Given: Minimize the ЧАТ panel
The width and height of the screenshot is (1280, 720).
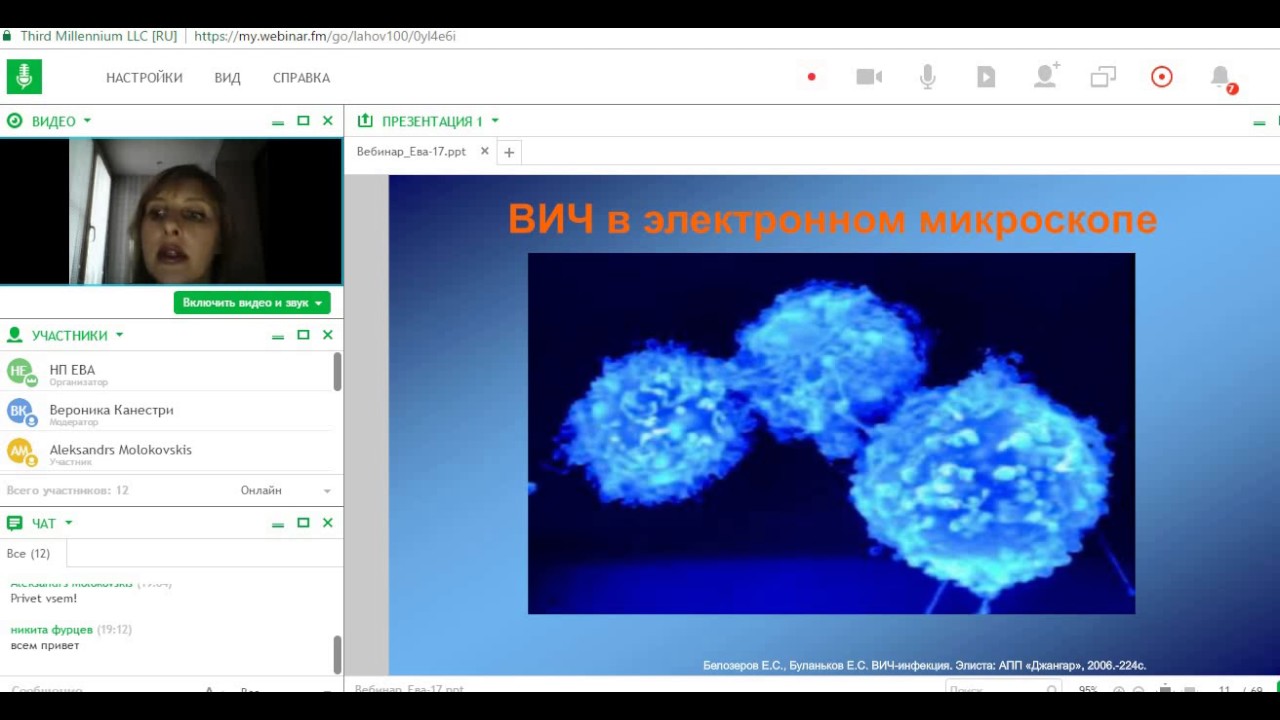Looking at the screenshot, I should [x=278, y=524].
